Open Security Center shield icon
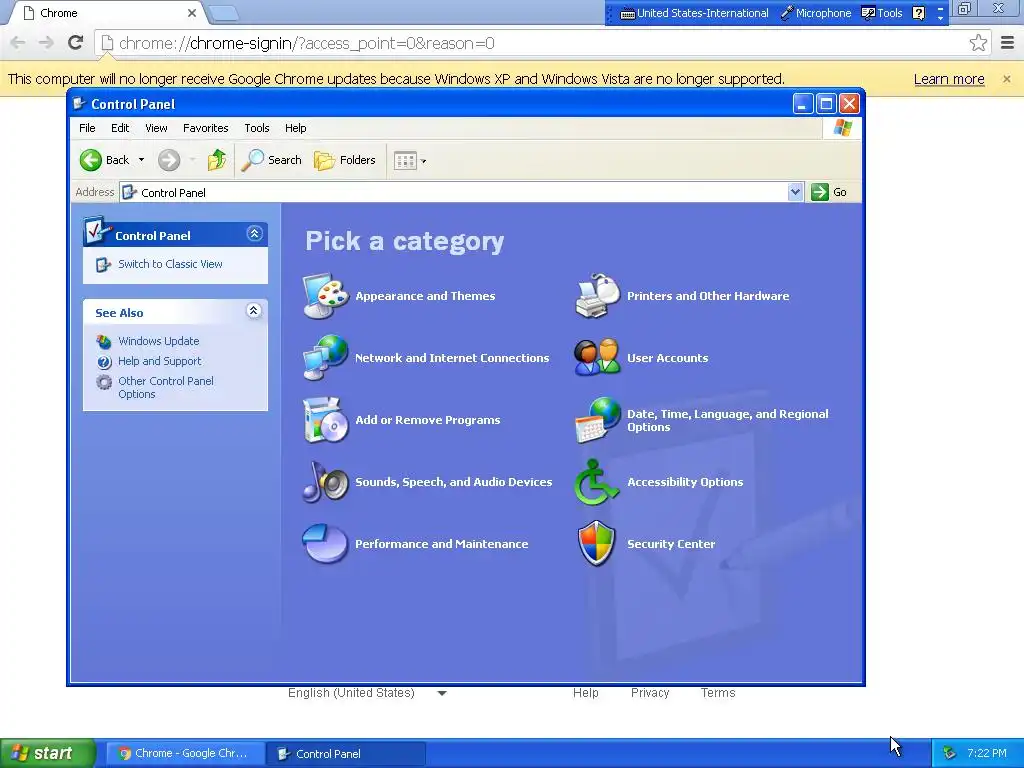Image resolution: width=1024 pixels, height=768 pixels. coord(597,543)
